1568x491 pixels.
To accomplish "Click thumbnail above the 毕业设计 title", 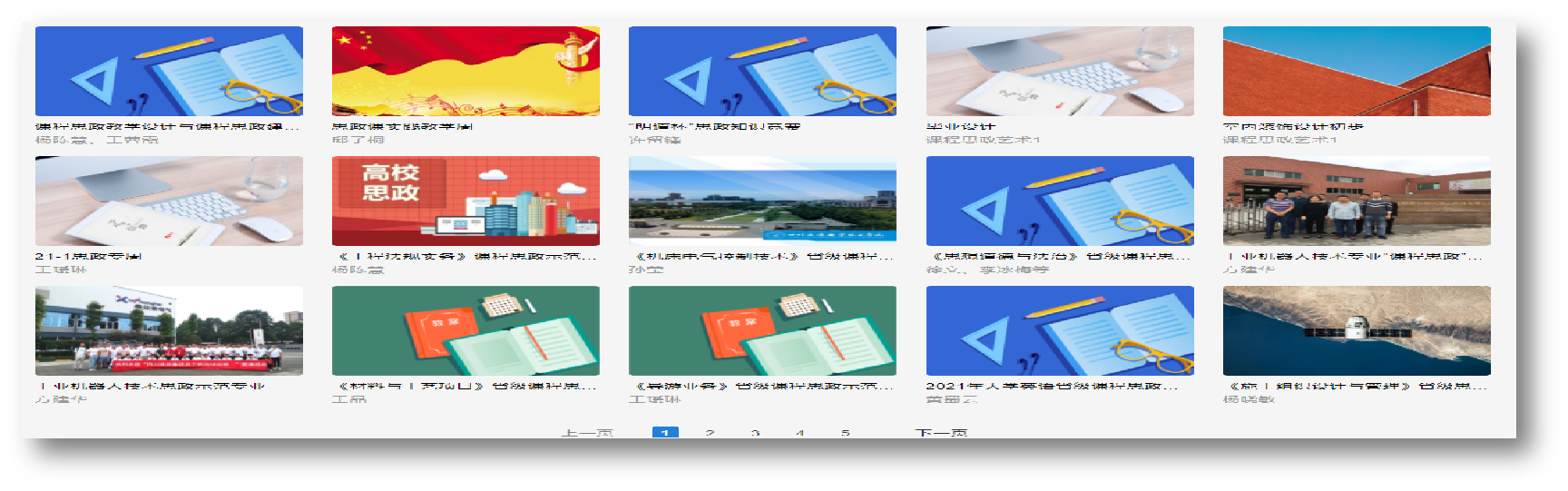I will (x=1060, y=71).
